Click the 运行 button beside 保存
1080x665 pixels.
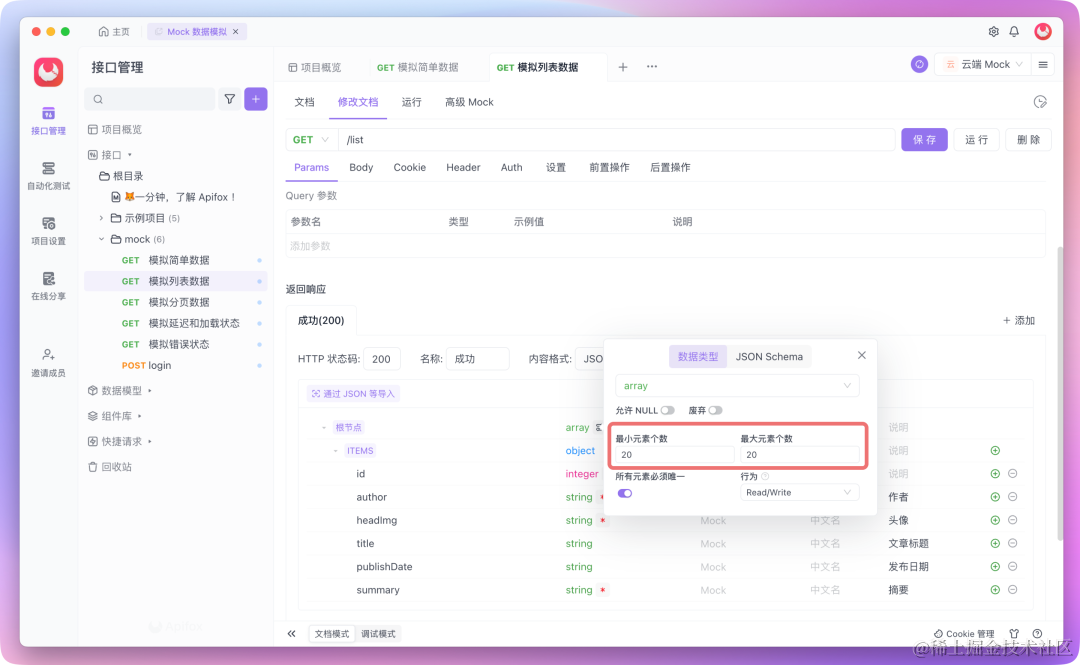pyautogui.click(x=976, y=140)
